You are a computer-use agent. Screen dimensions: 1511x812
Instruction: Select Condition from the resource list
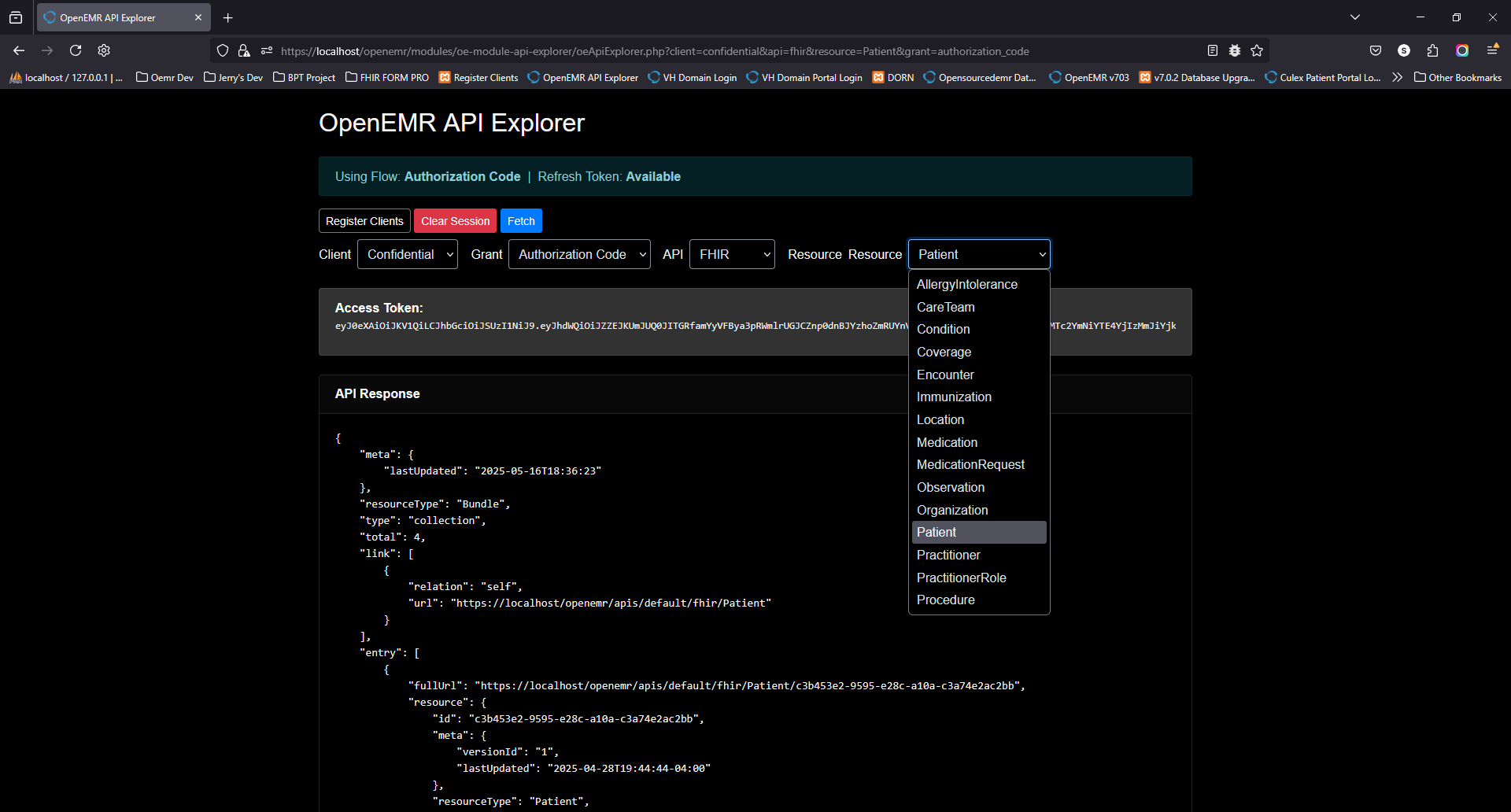[x=979, y=329]
